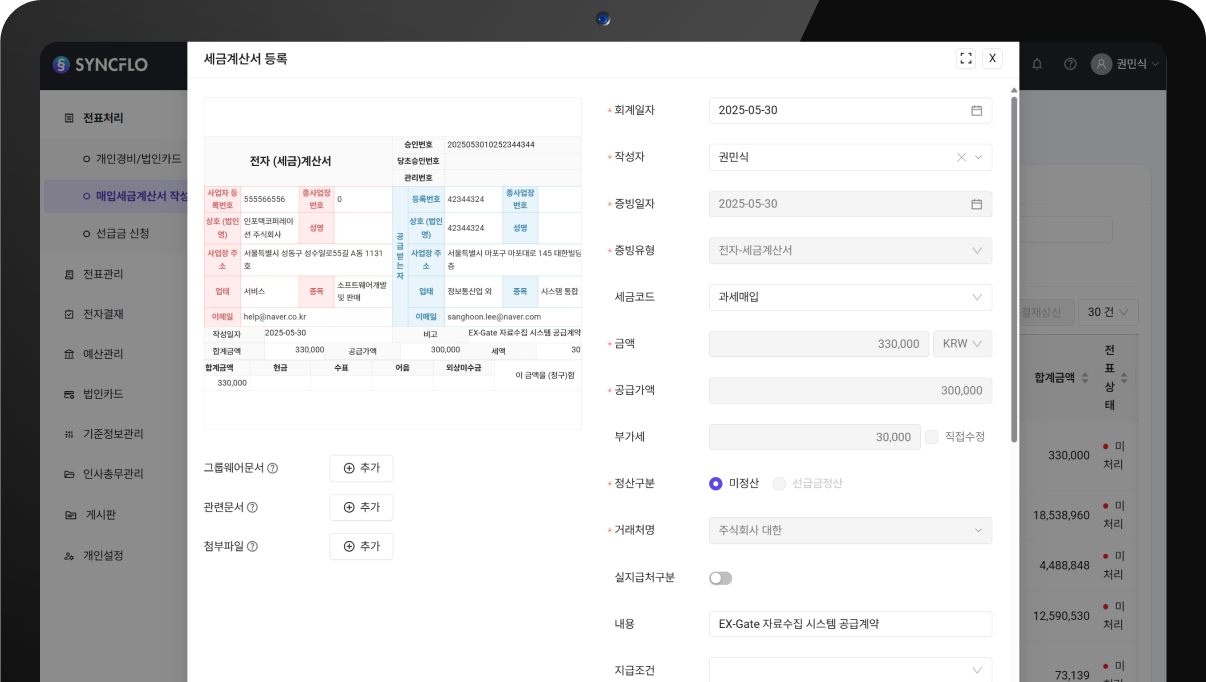This screenshot has width=1206, height=682.
Task: Click the 권민식 profile avatar icon
Action: (x=1102, y=64)
